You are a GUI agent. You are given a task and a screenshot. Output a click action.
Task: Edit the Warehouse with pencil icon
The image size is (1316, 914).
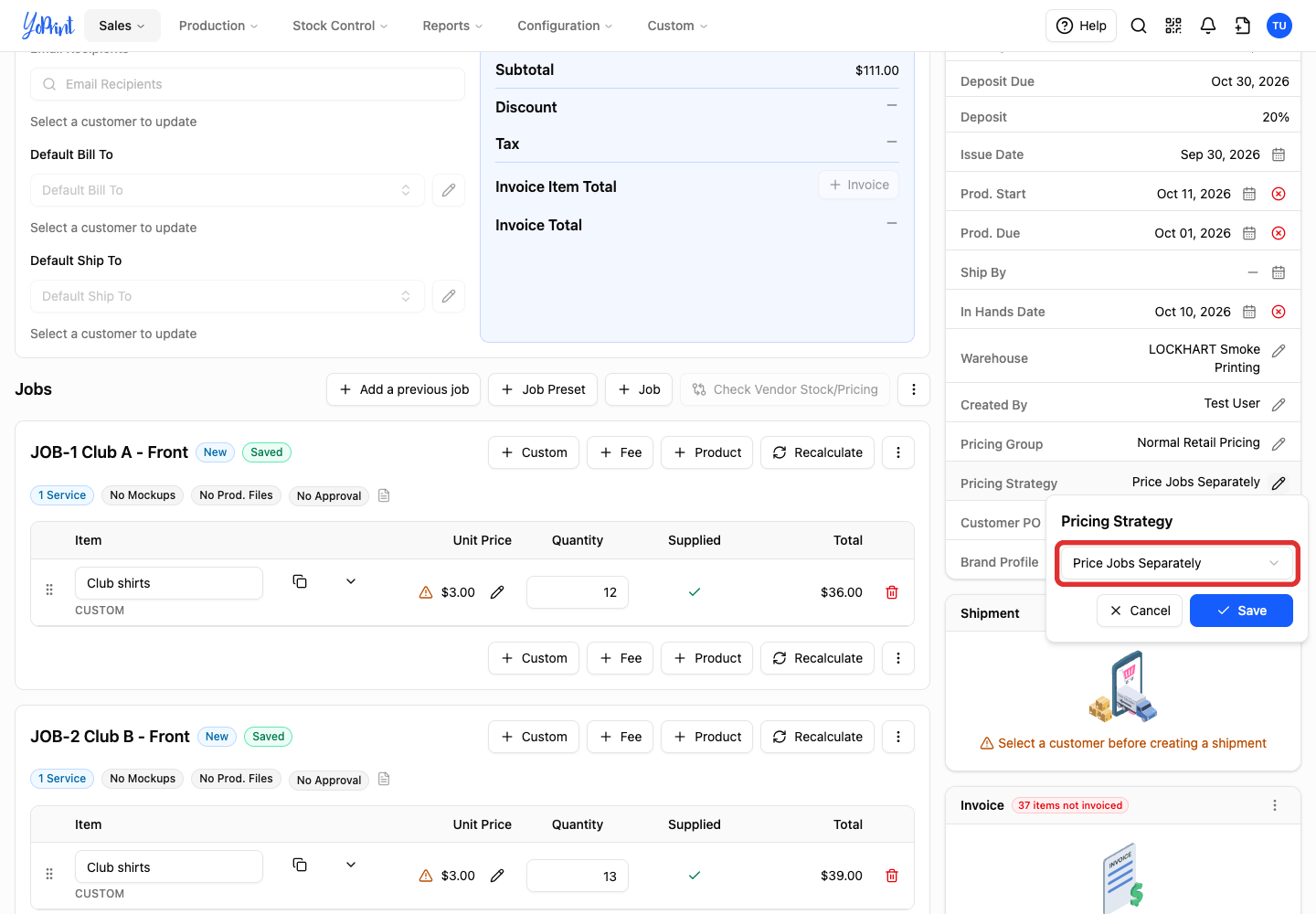point(1279,350)
